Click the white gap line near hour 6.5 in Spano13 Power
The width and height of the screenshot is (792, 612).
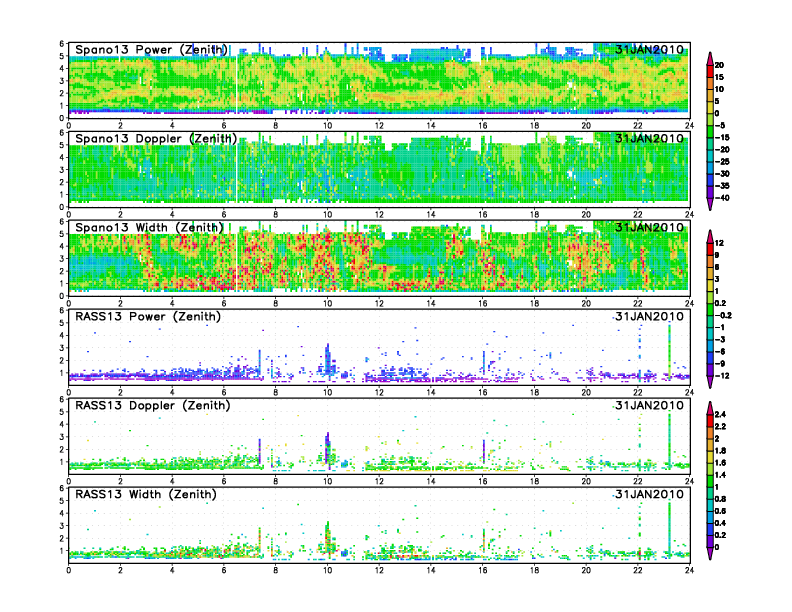pos(237,83)
